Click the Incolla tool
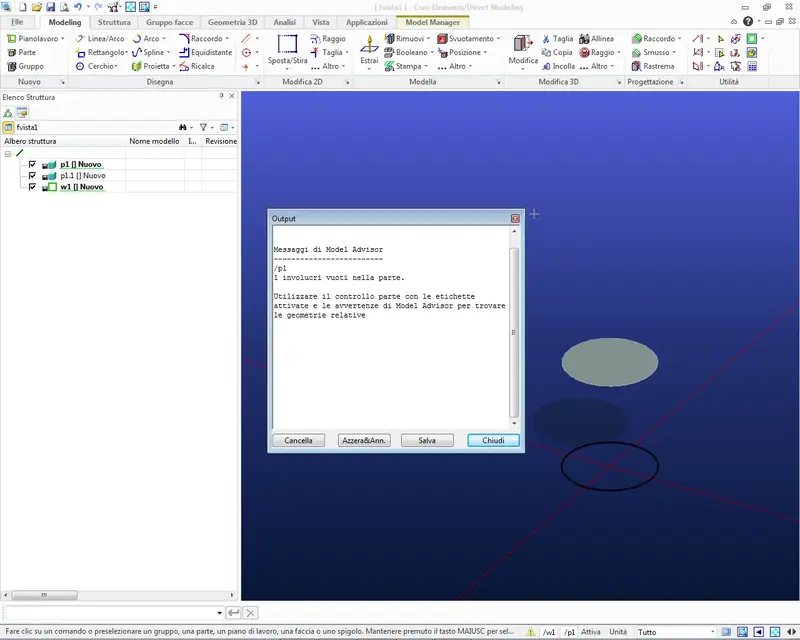 tap(559, 66)
